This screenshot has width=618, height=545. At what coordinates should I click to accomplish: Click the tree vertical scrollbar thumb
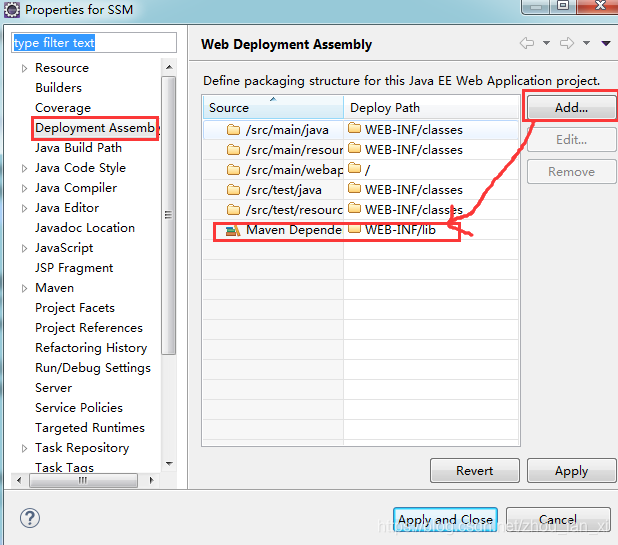point(169,215)
